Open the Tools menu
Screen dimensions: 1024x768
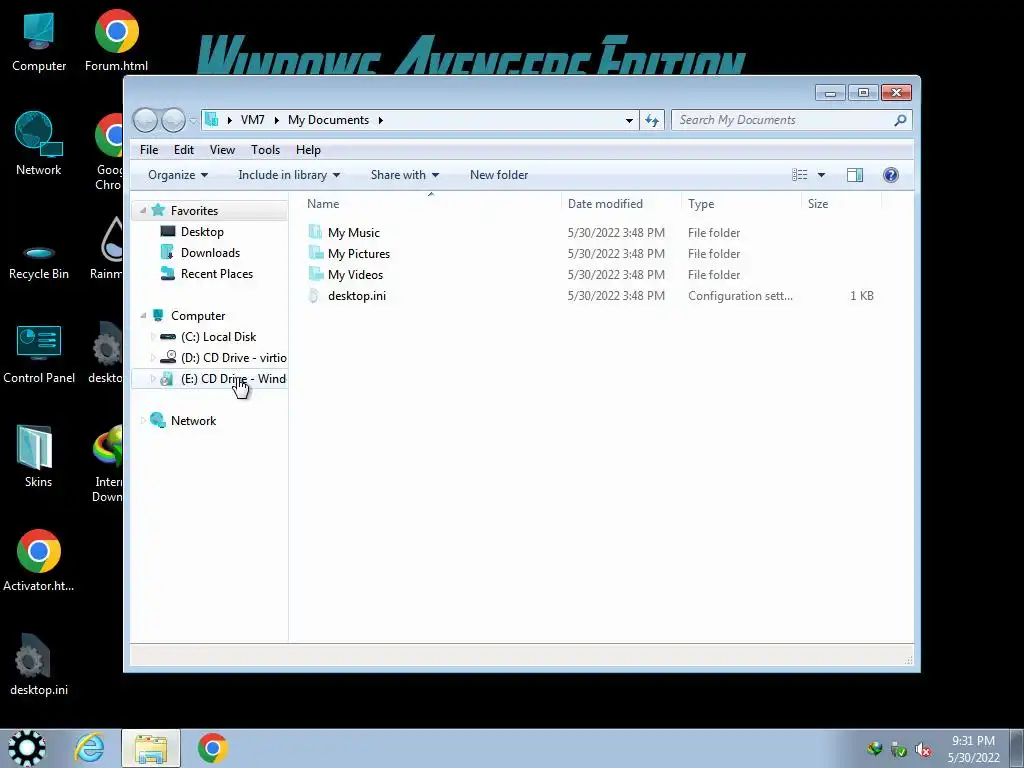pyautogui.click(x=265, y=150)
